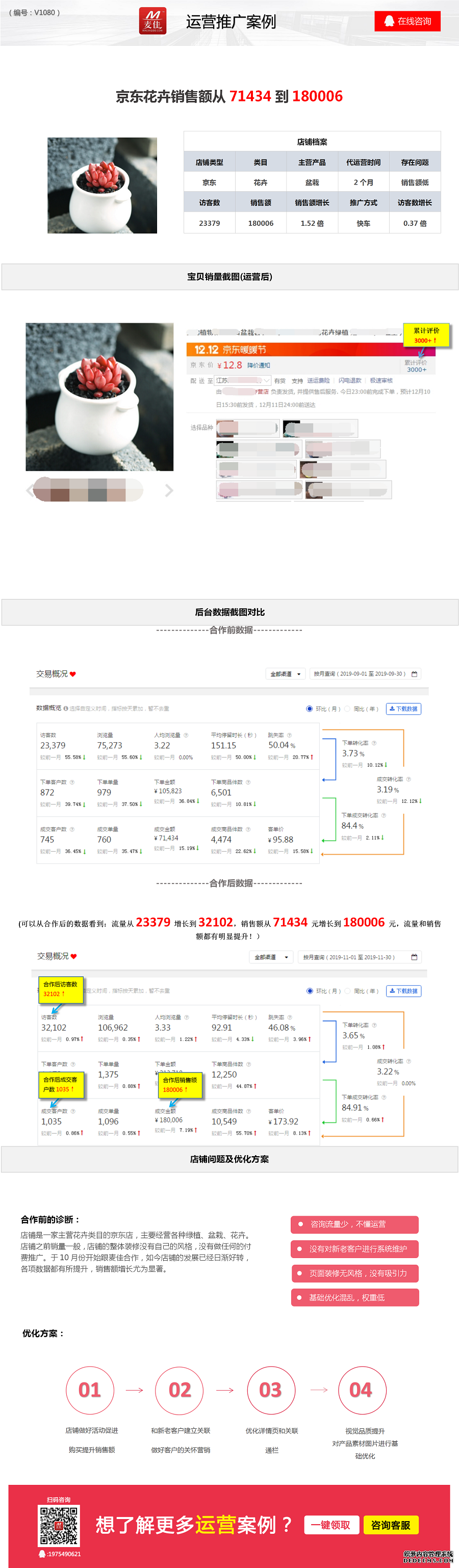Click the info icon next to 数据概况
Image resolution: width=459 pixels, height=1568 pixels.
point(66,709)
